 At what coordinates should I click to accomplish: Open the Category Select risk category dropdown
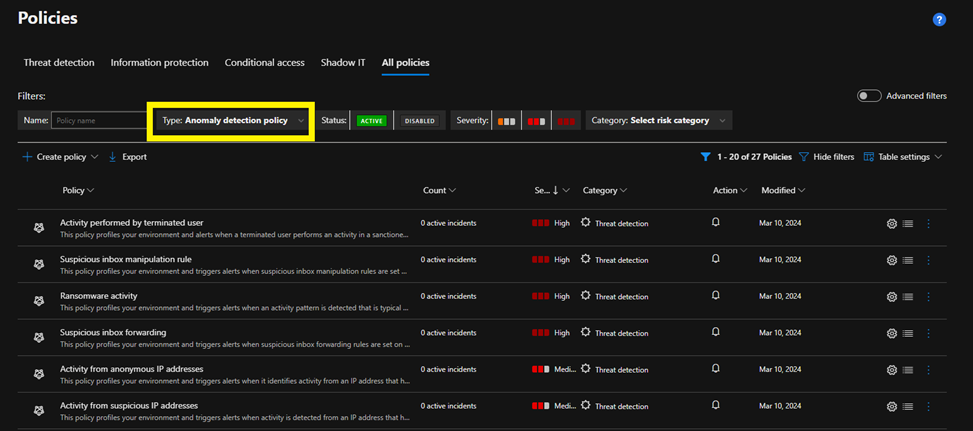click(659, 121)
